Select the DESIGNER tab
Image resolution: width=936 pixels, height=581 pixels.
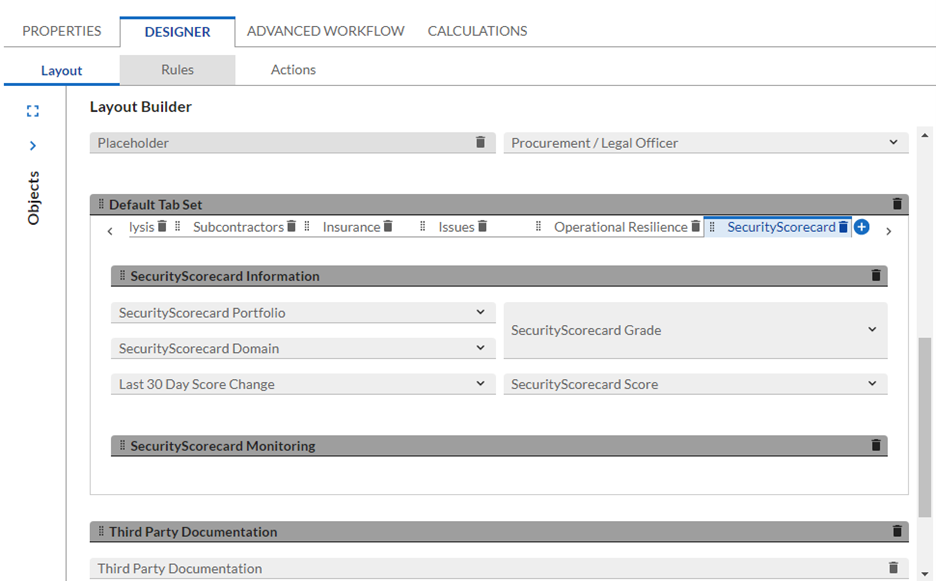click(177, 32)
